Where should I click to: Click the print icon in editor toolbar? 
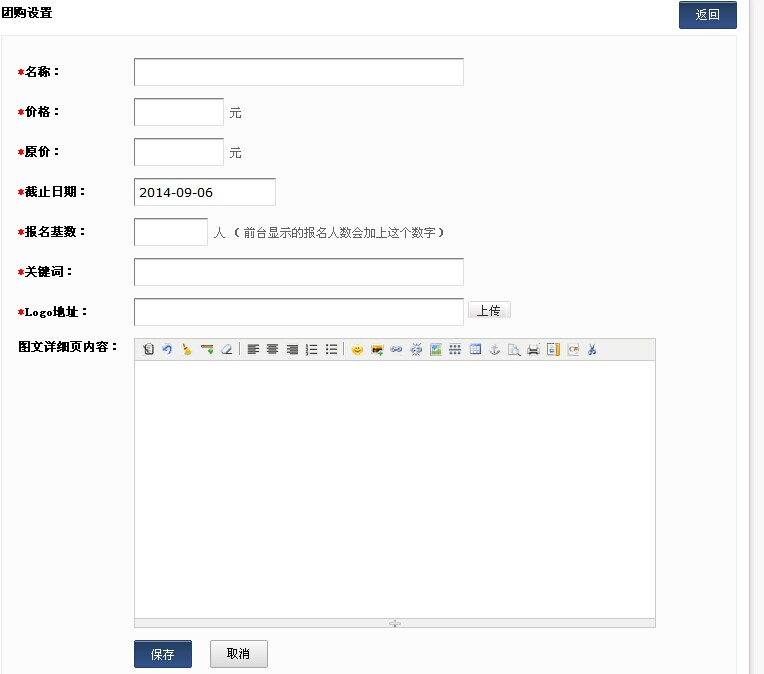point(533,350)
